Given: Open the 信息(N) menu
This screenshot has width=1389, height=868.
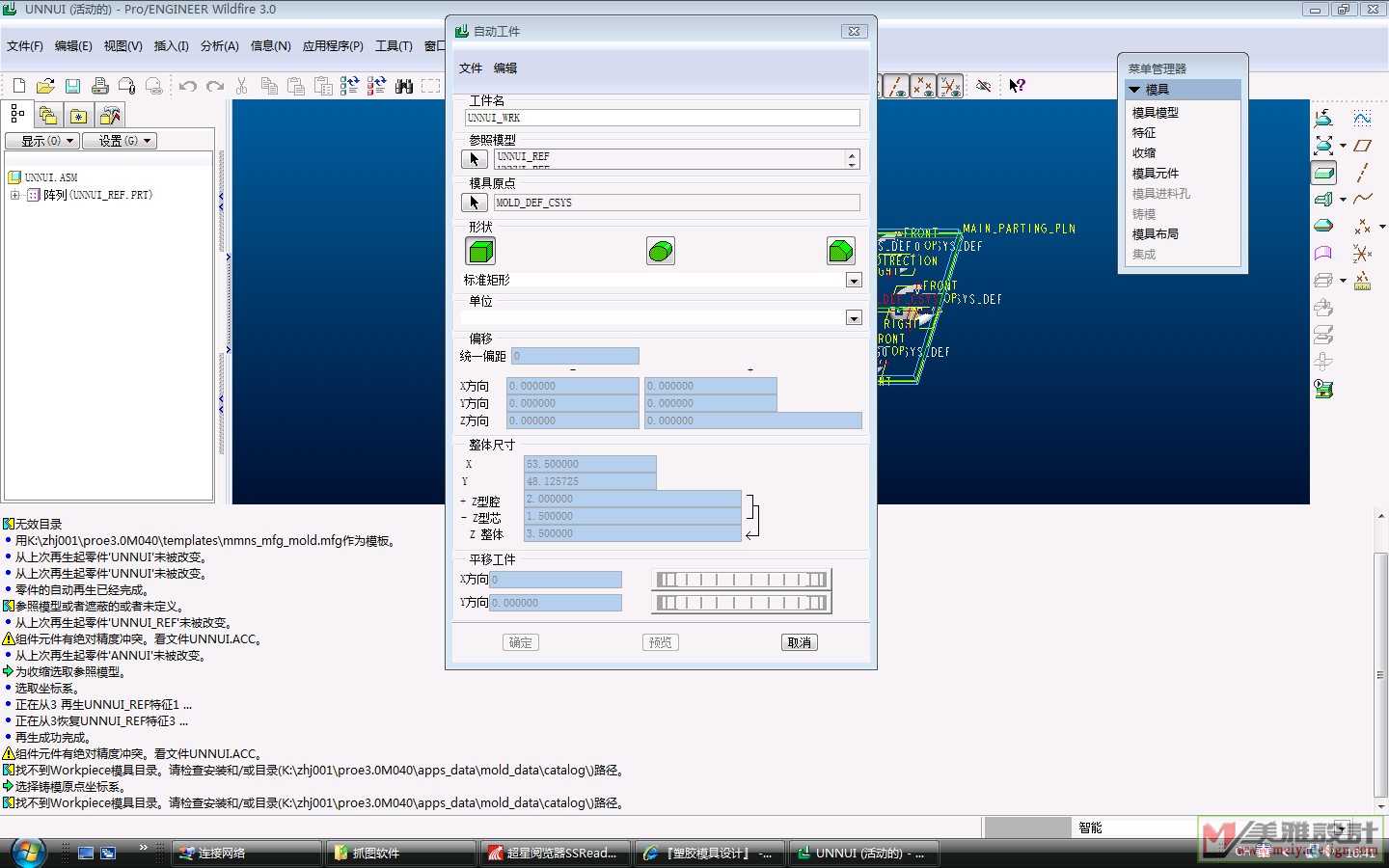Looking at the screenshot, I should (x=271, y=46).
